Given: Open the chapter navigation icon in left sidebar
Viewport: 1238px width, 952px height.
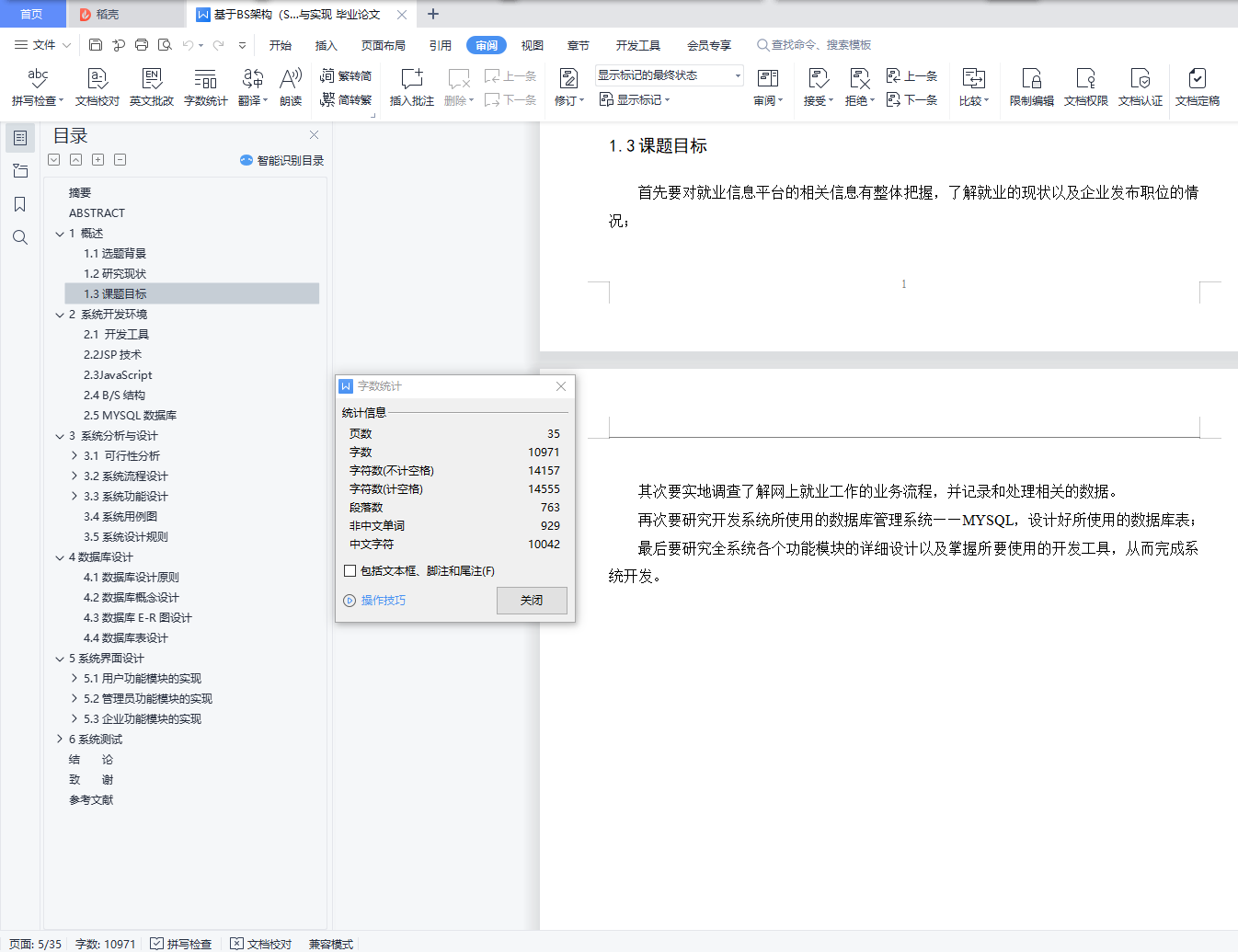Looking at the screenshot, I should pyautogui.click(x=19, y=171).
